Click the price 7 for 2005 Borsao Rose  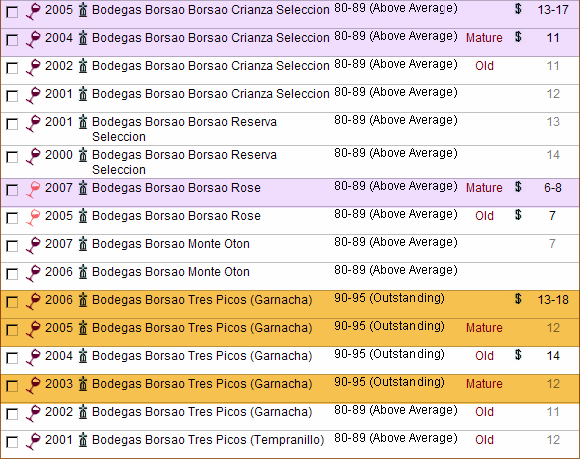click(x=552, y=216)
